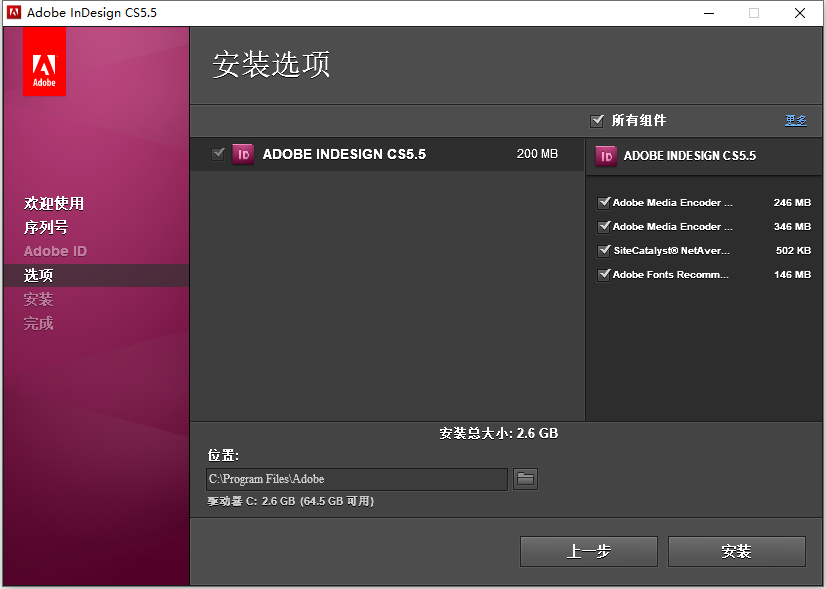Click the 上一步 back button
Image resolution: width=826 pixels, height=589 pixels.
588,552
